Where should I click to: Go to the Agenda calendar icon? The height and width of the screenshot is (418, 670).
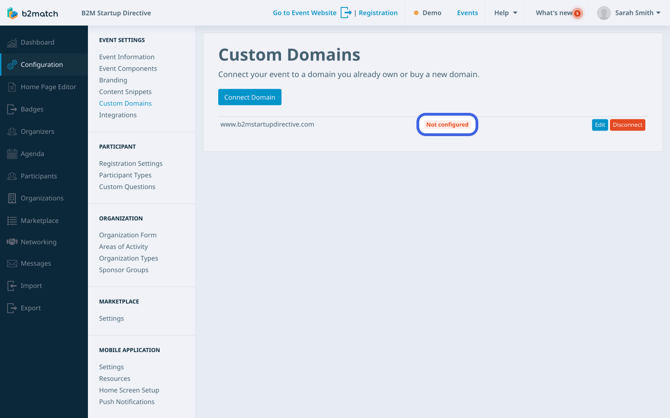(x=12, y=154)
